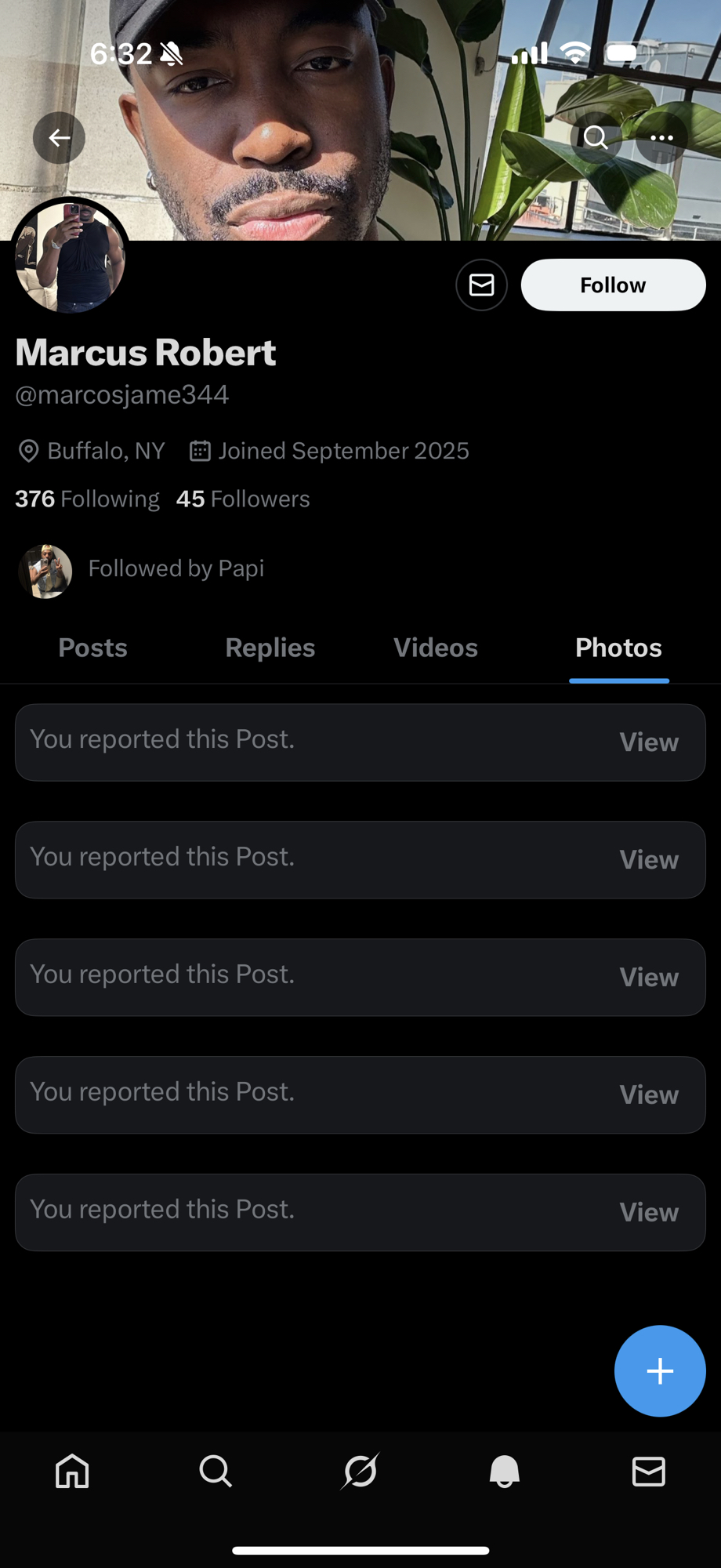Go to Home via house icon
The width and height of the screenshot is (721, 1568).
(x=72, y=1472)
